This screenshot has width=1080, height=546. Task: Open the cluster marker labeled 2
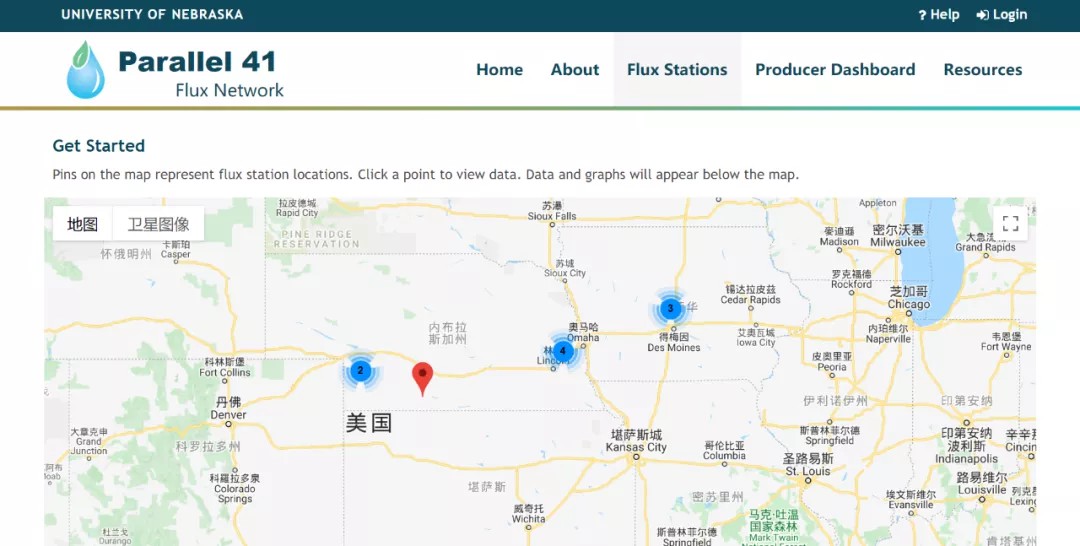[x=360, y=370]
